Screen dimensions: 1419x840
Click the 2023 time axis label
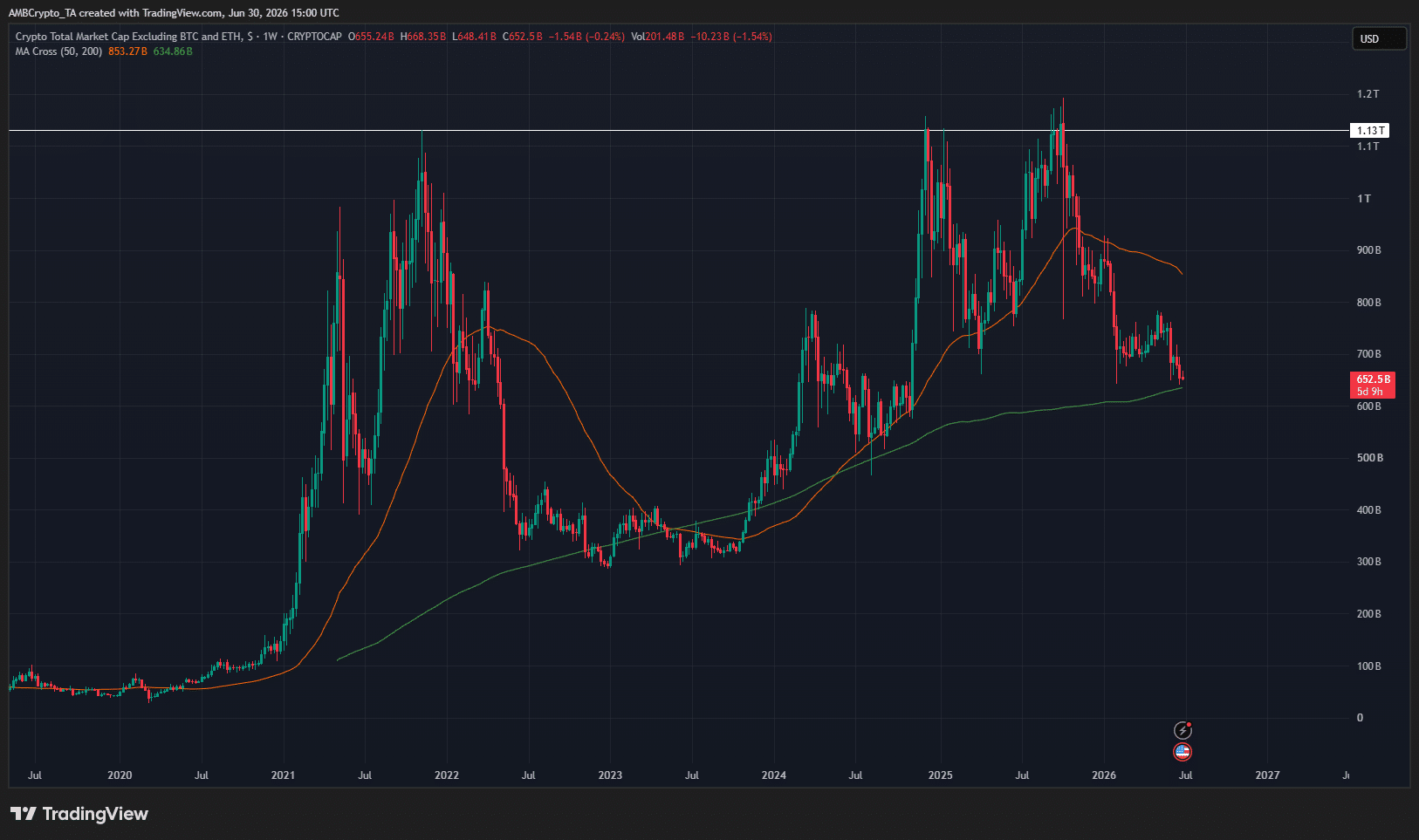pyautogui.click(x=610, y=775)
